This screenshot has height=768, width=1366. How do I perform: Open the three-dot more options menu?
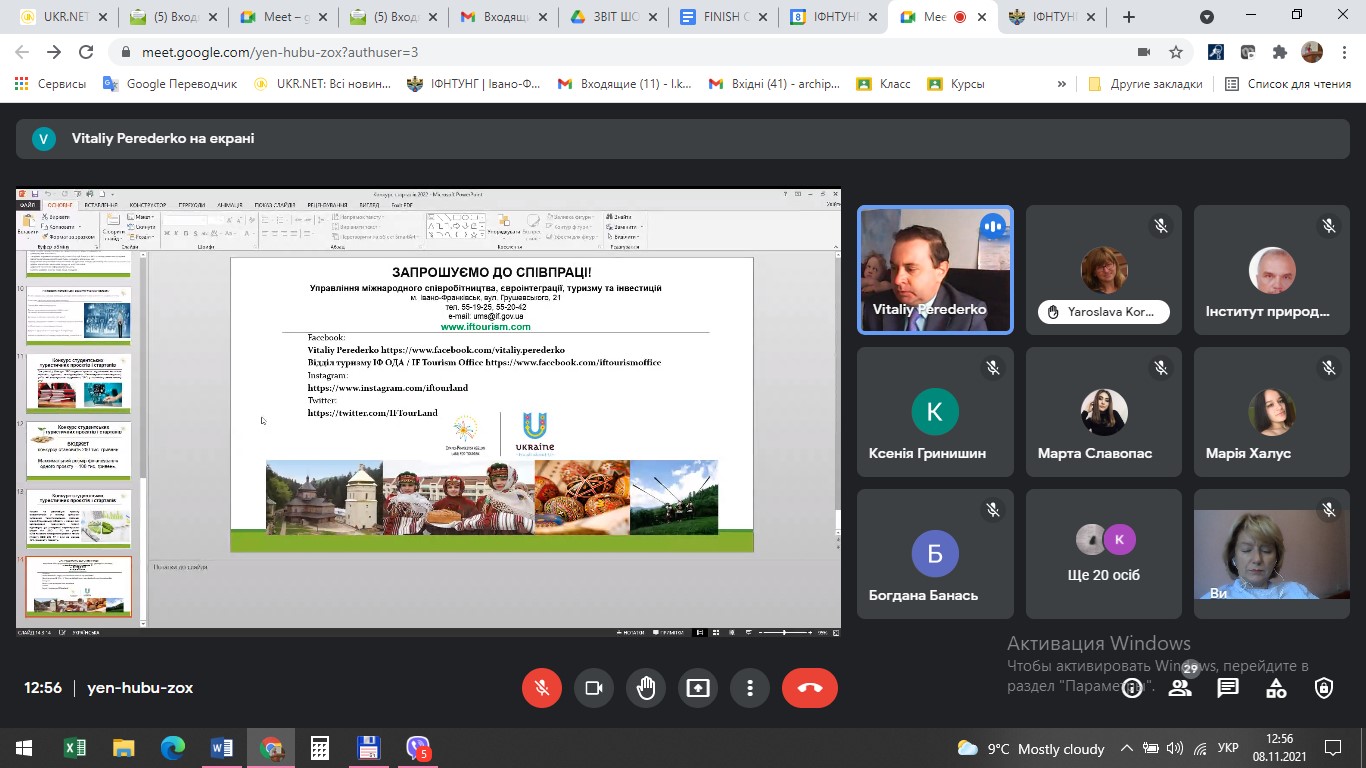click(750, 688)
